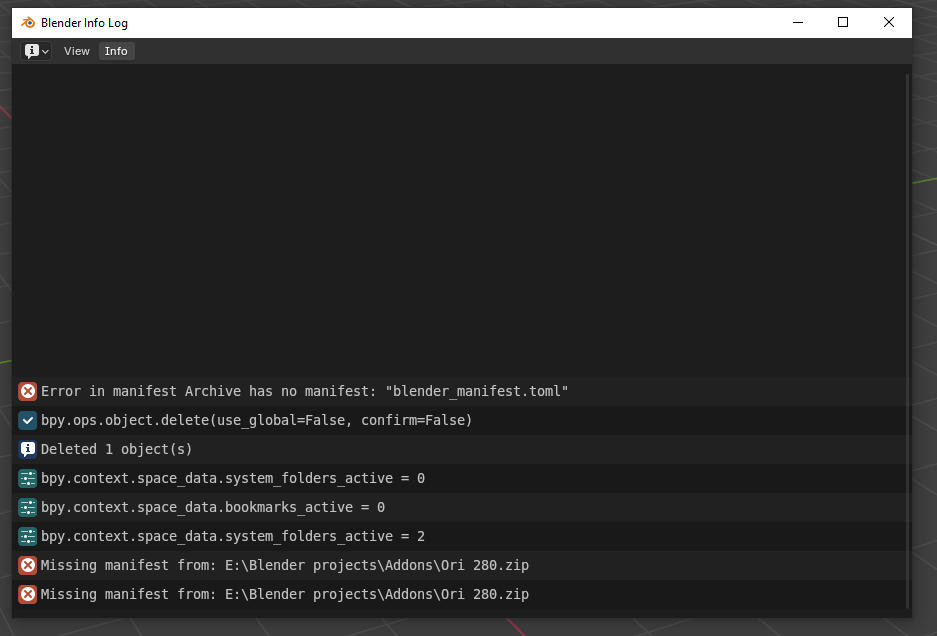Click the info icon beside Deleted 1 object(s)
The image size is (937, 636).
28,449
